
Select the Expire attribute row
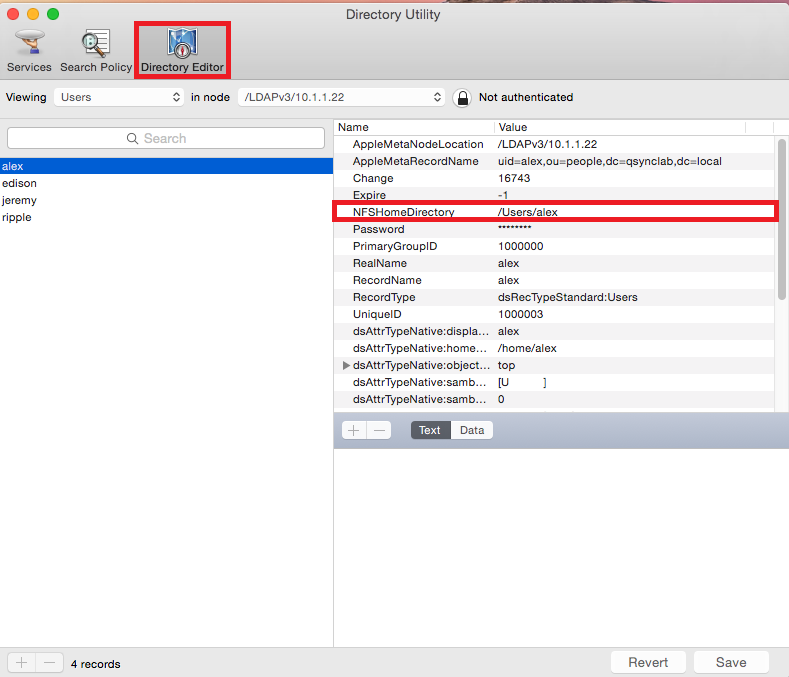pyautogui.click(x=554, y=195)
